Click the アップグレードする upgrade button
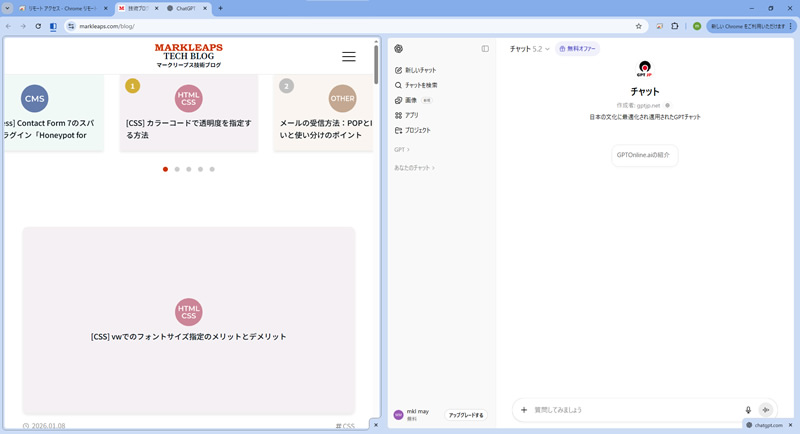 pos(465,414)
